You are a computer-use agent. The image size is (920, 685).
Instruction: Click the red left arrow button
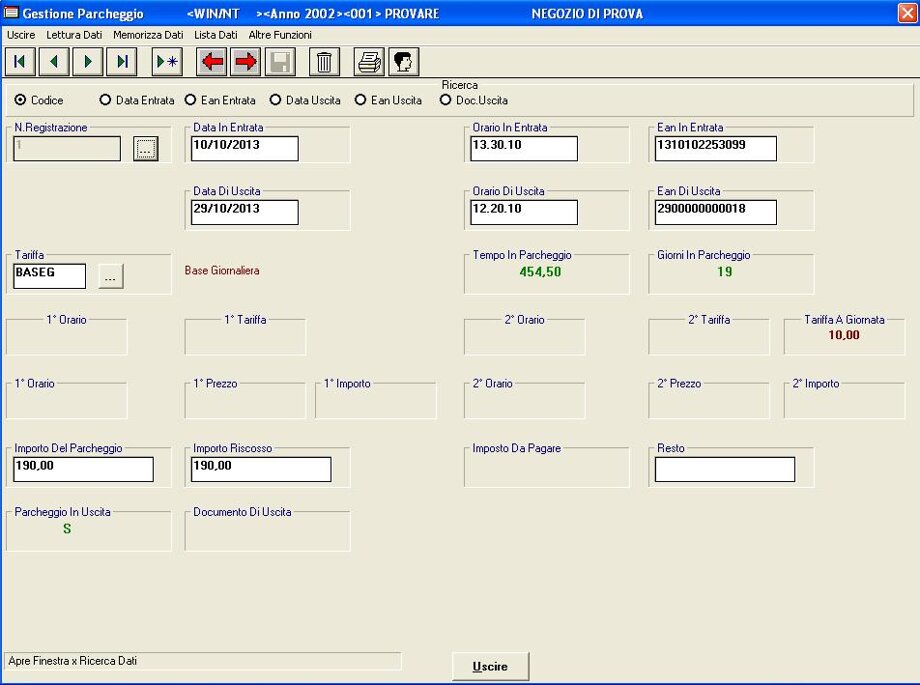click(212, 62)
